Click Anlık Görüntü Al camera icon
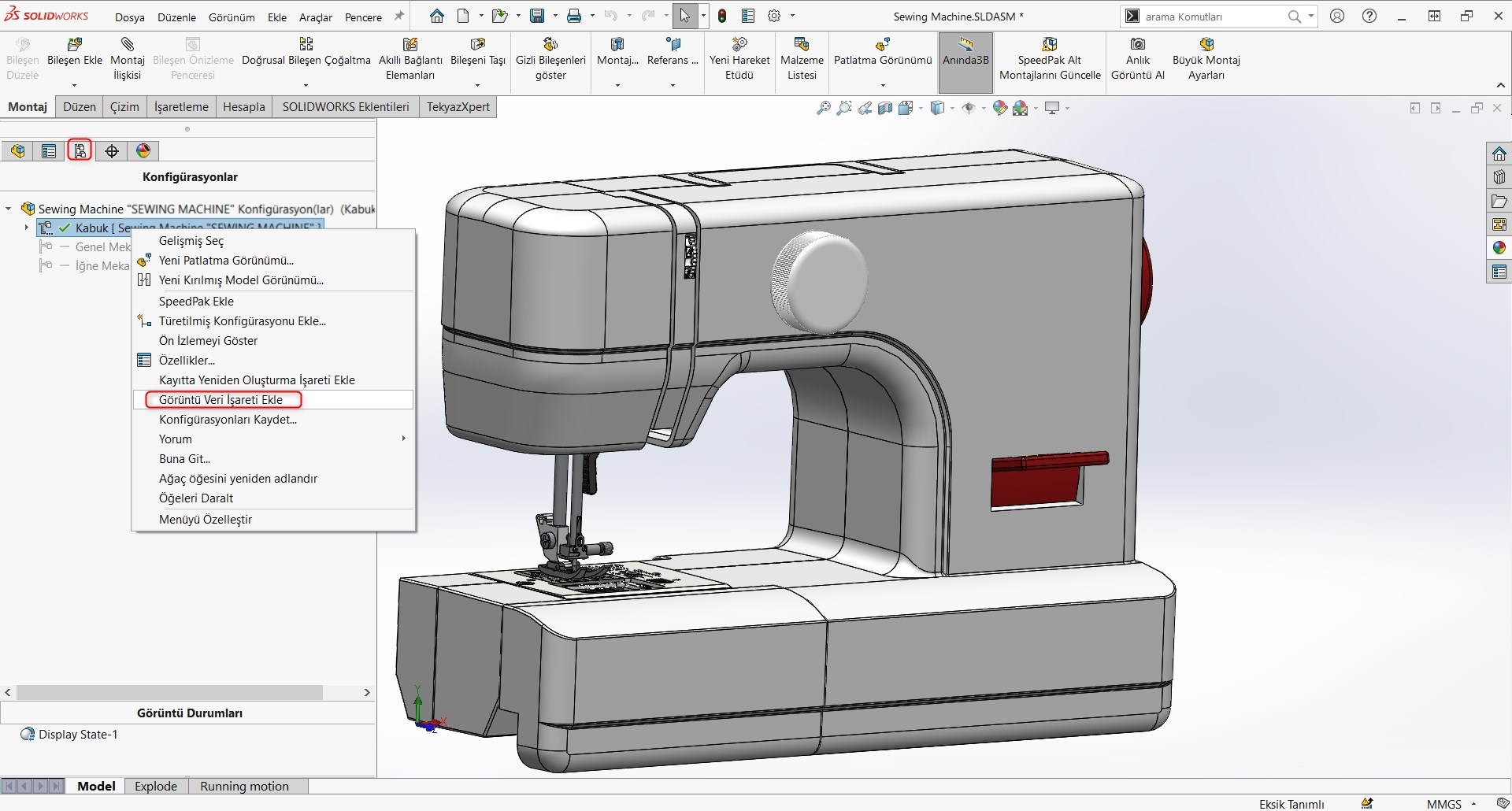 click(x=1138, y=44)
